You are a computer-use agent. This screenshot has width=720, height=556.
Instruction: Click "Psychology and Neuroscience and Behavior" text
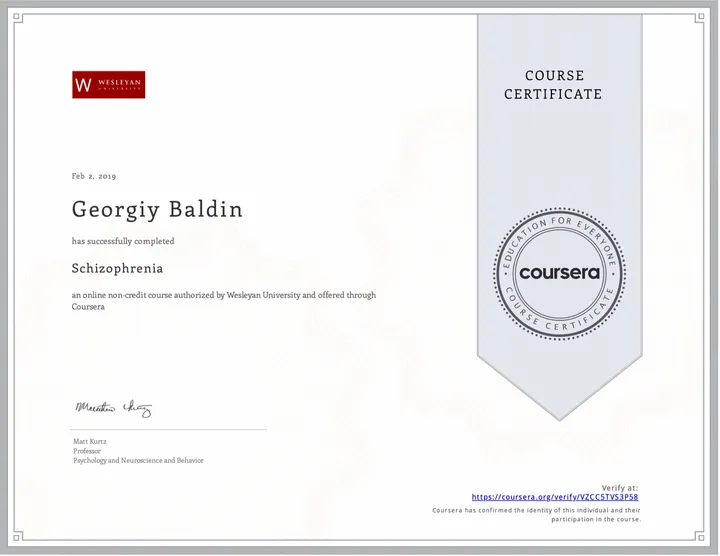pyautogui.click(x=138, y=460)
